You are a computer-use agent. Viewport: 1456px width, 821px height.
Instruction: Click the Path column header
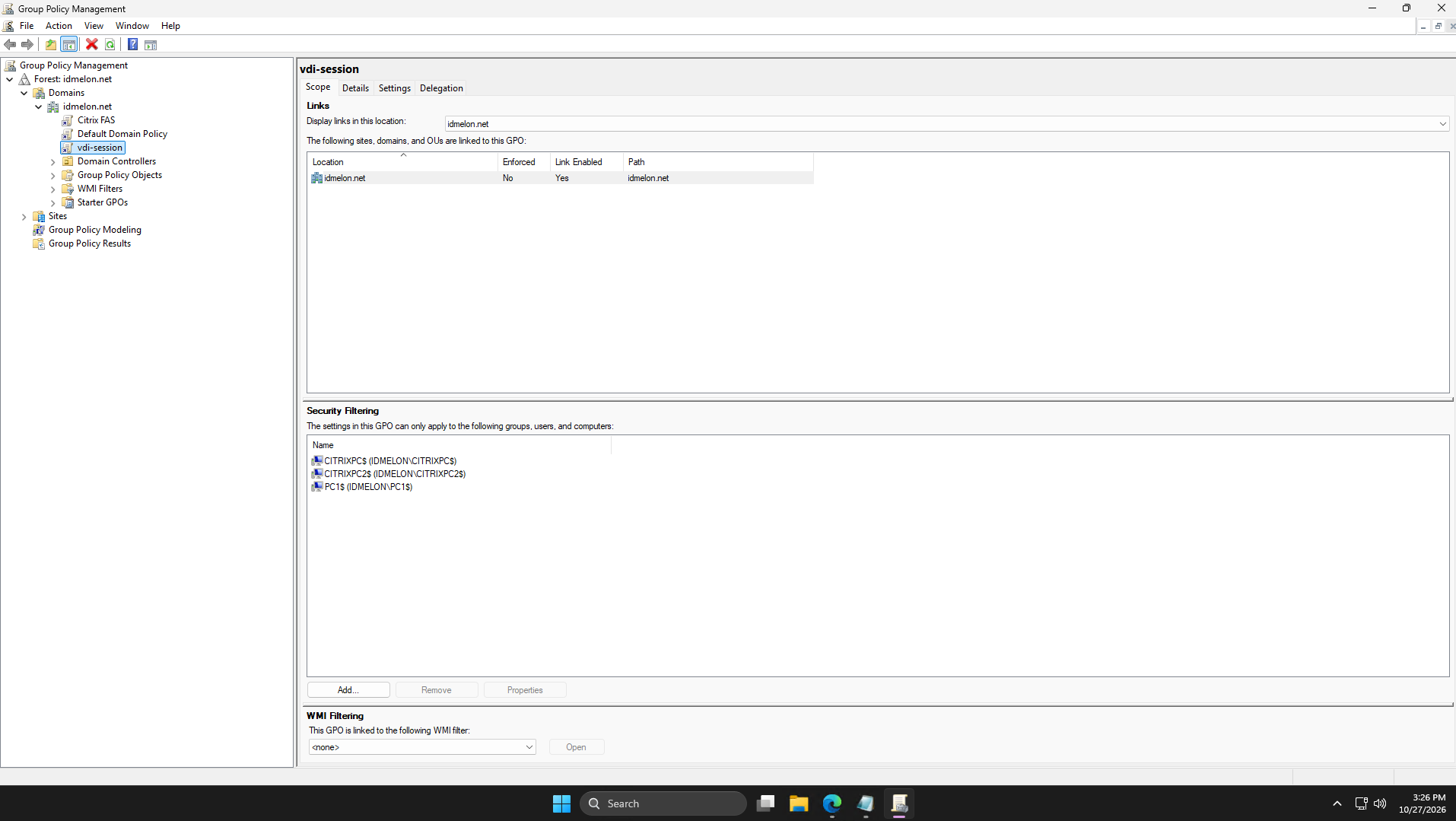[x=718, y=162]
